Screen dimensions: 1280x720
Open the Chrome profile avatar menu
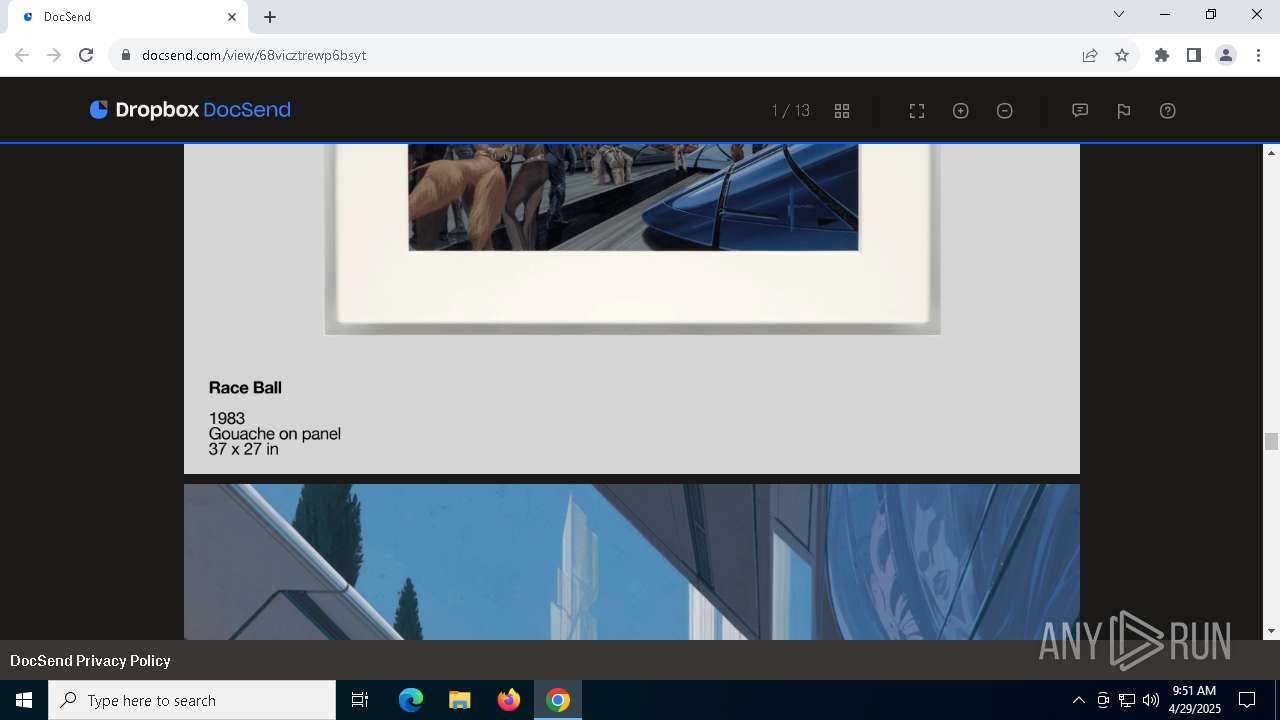tap(1226, 55)
